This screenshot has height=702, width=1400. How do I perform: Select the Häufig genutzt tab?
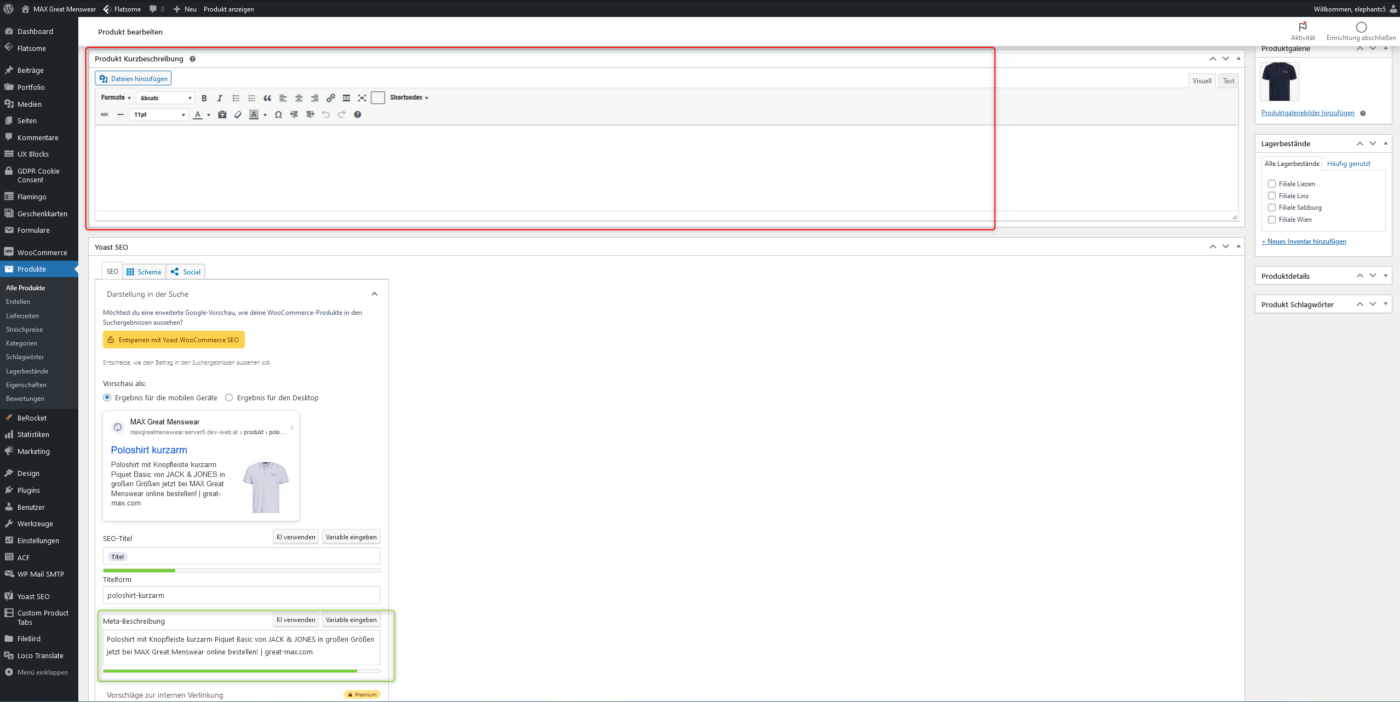(x=1348, y=163)
